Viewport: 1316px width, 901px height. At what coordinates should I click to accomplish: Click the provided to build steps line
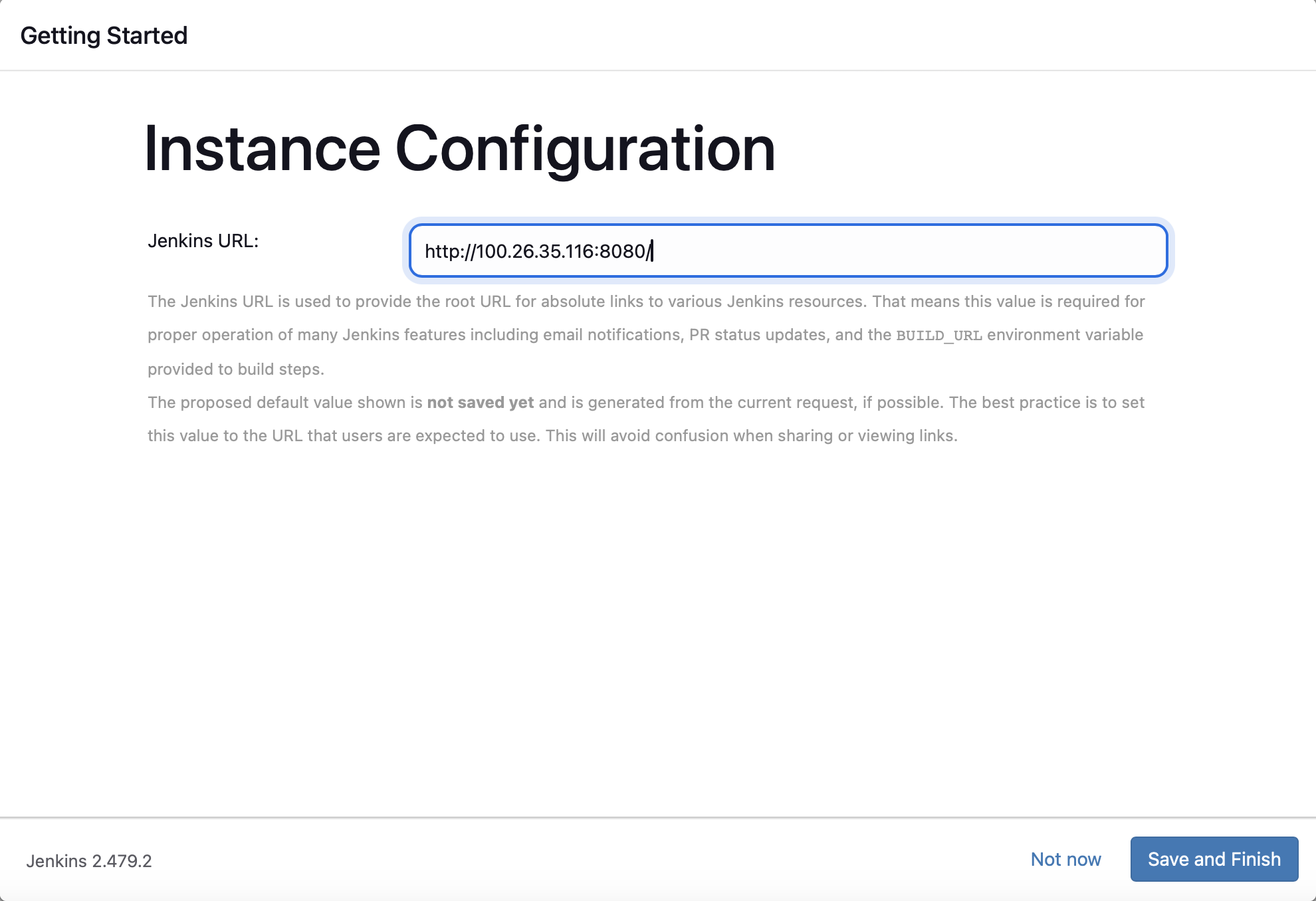[x=235, y=369]
